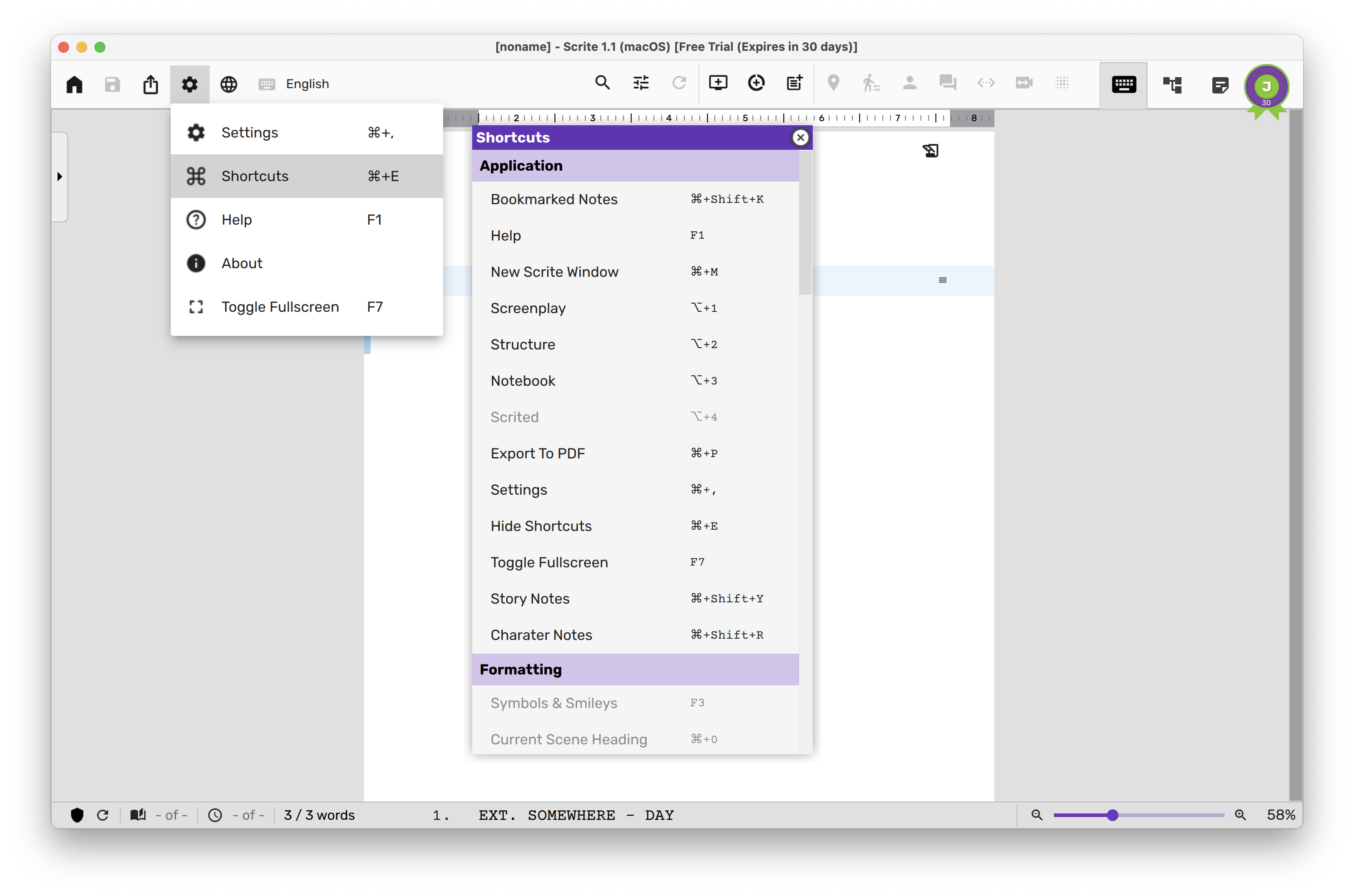Click the 3 / 3 words count
The height and width of the screenshot is (896, 1354).
(x=320, y=815)
